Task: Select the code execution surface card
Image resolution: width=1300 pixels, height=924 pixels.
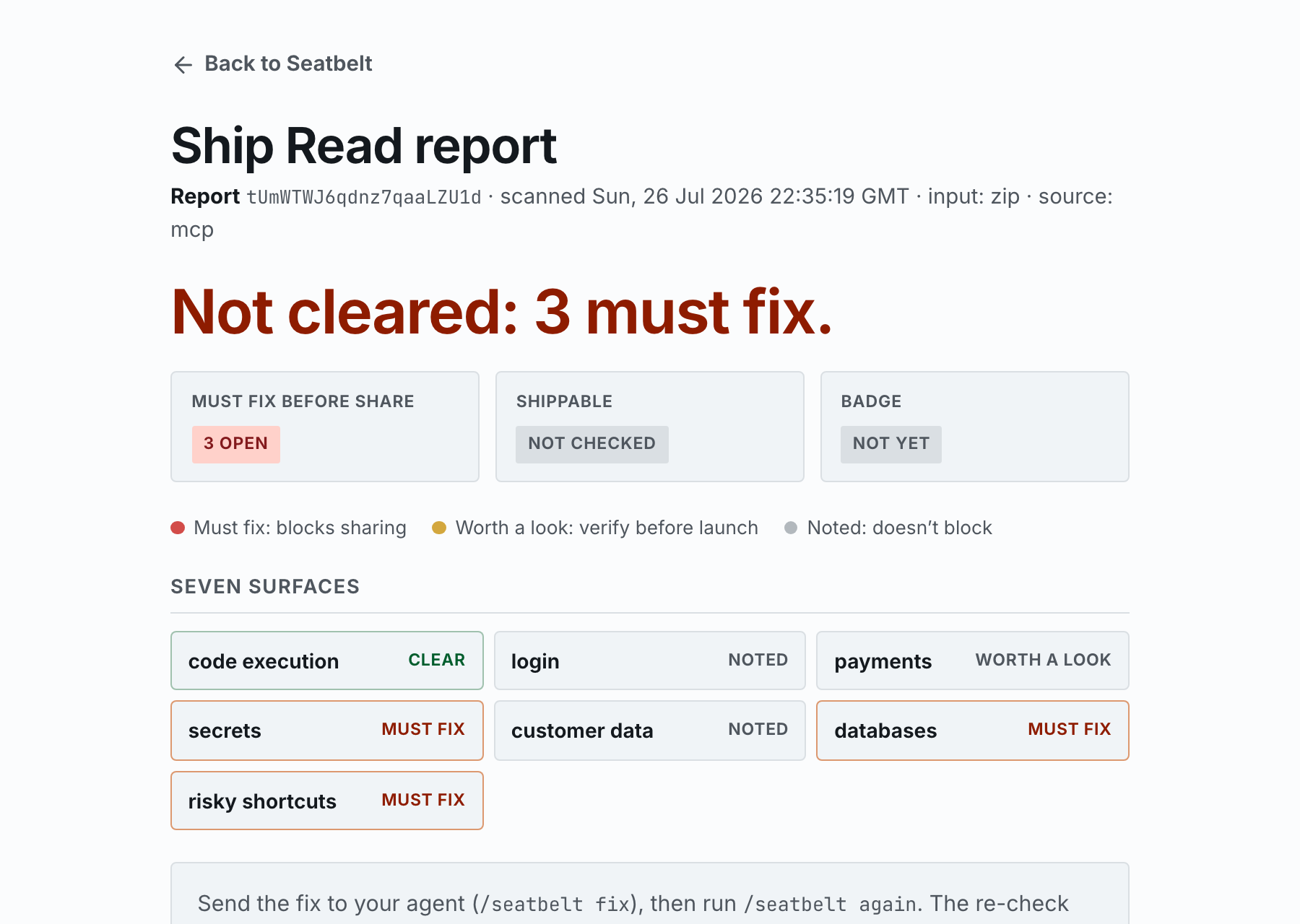Action: (327, 661)
